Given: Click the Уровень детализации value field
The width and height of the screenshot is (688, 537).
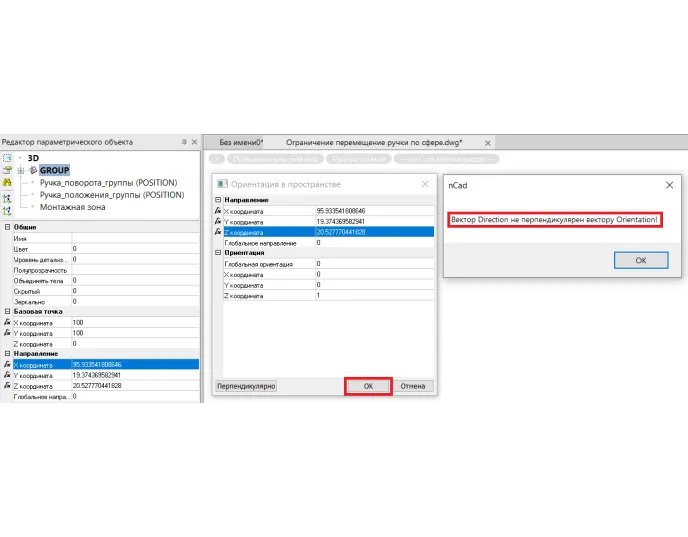Looking at the screenshot, I should pos(135,259).
